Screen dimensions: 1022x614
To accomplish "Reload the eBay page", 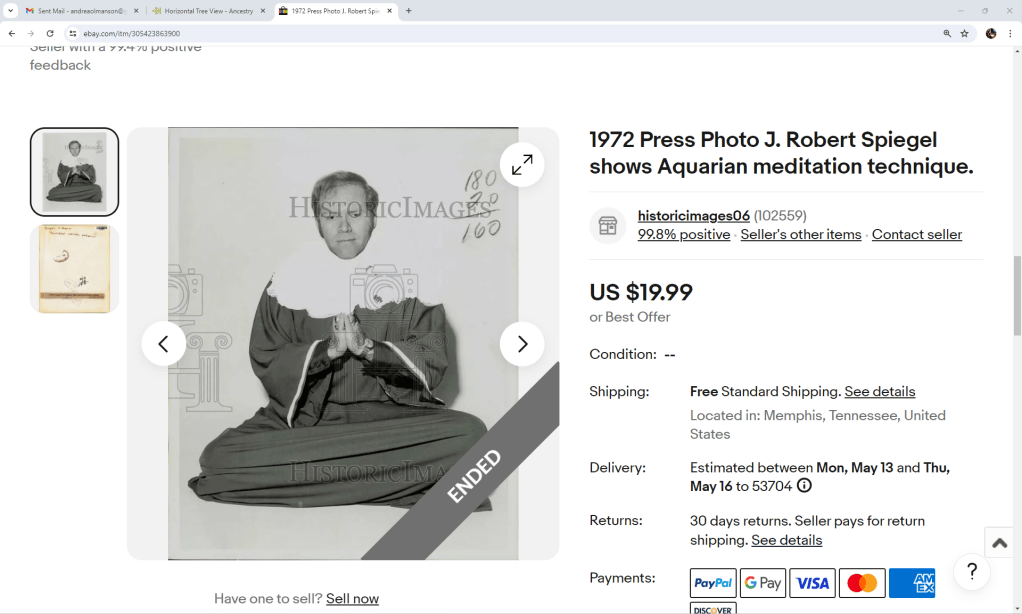I will click(50, 33).
